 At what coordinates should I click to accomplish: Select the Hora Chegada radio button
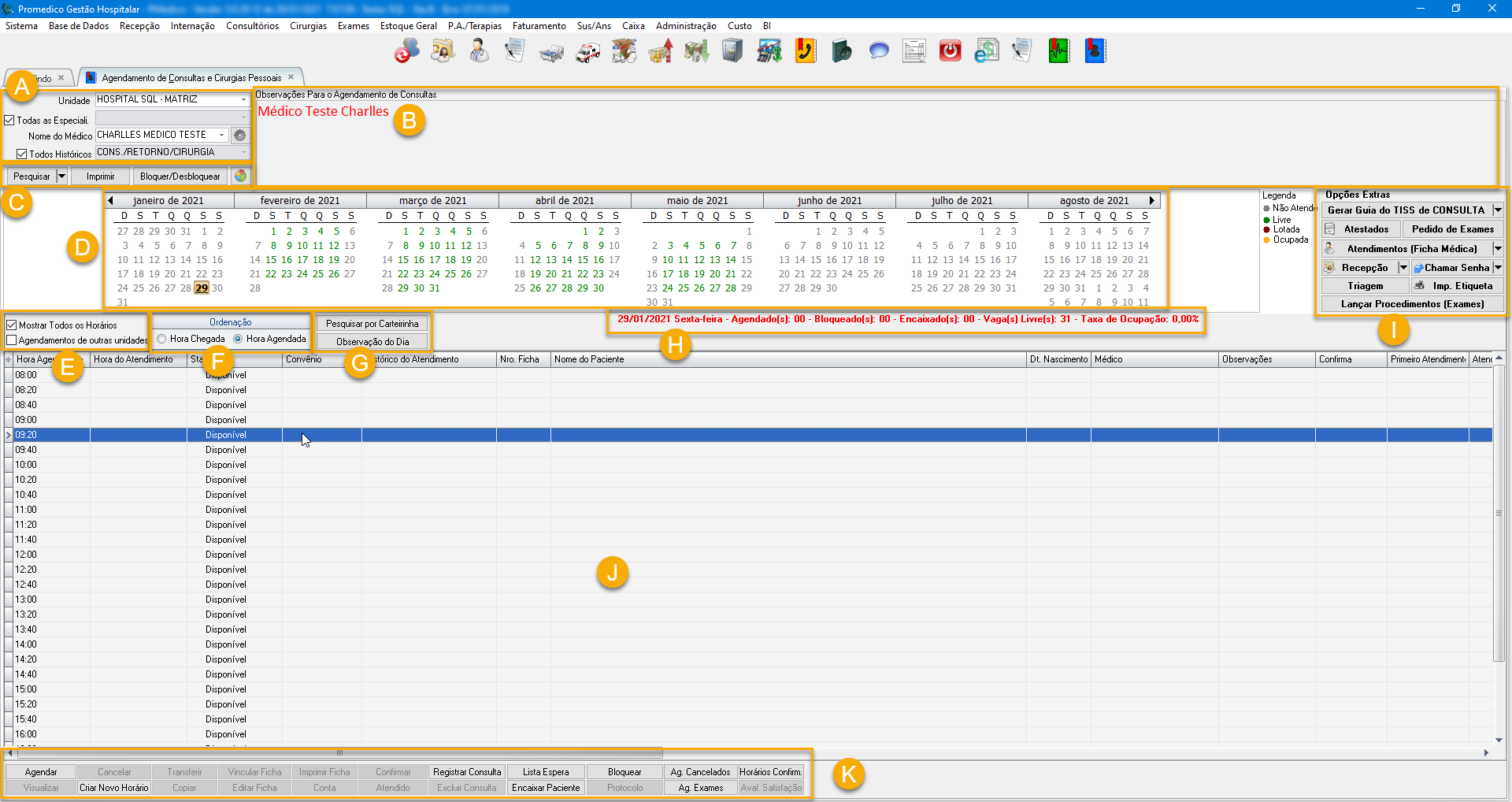(x=162, y=339)
